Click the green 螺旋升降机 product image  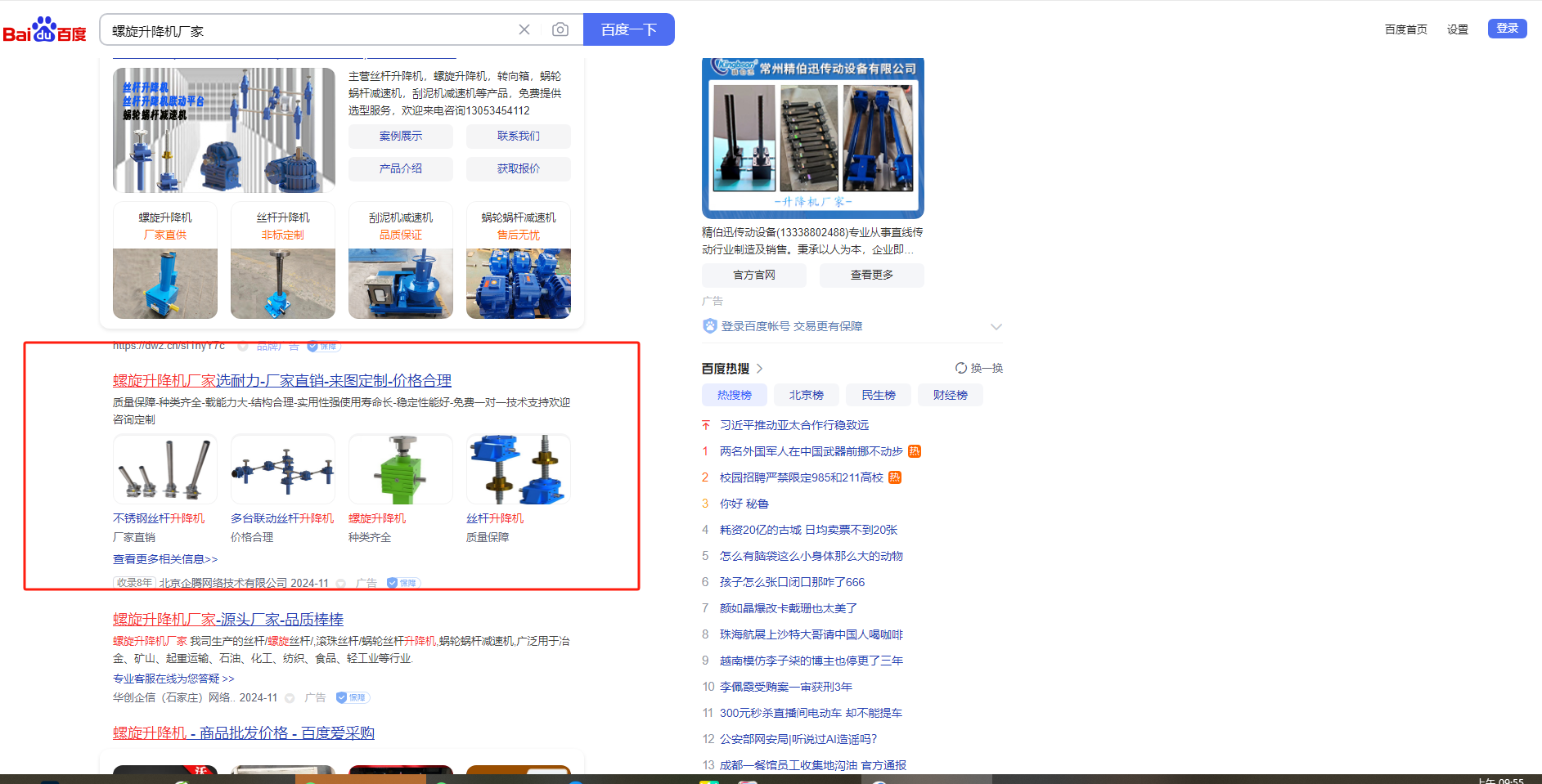coord(401,469)
